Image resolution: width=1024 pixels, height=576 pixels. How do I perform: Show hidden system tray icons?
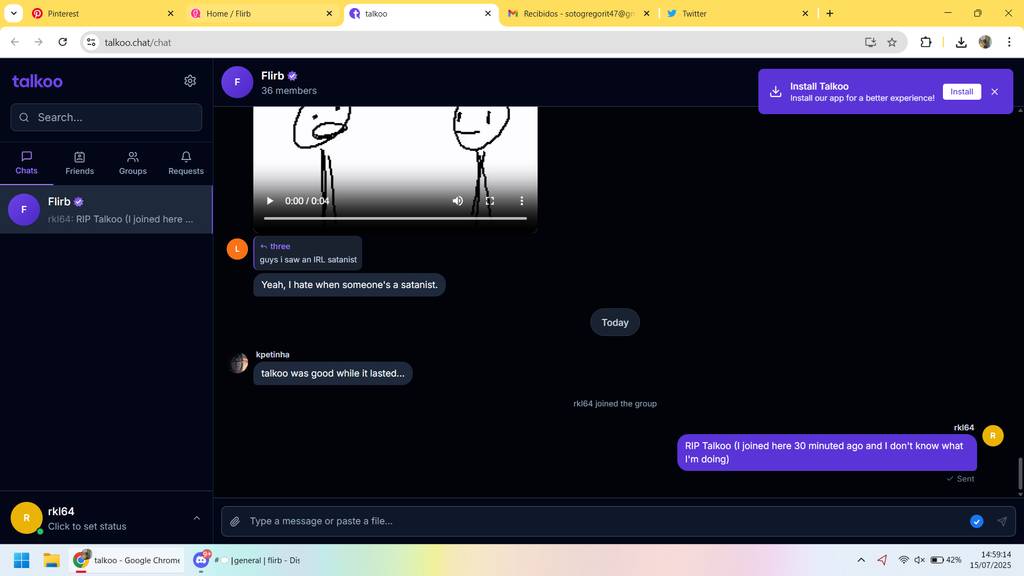[861, 560]
